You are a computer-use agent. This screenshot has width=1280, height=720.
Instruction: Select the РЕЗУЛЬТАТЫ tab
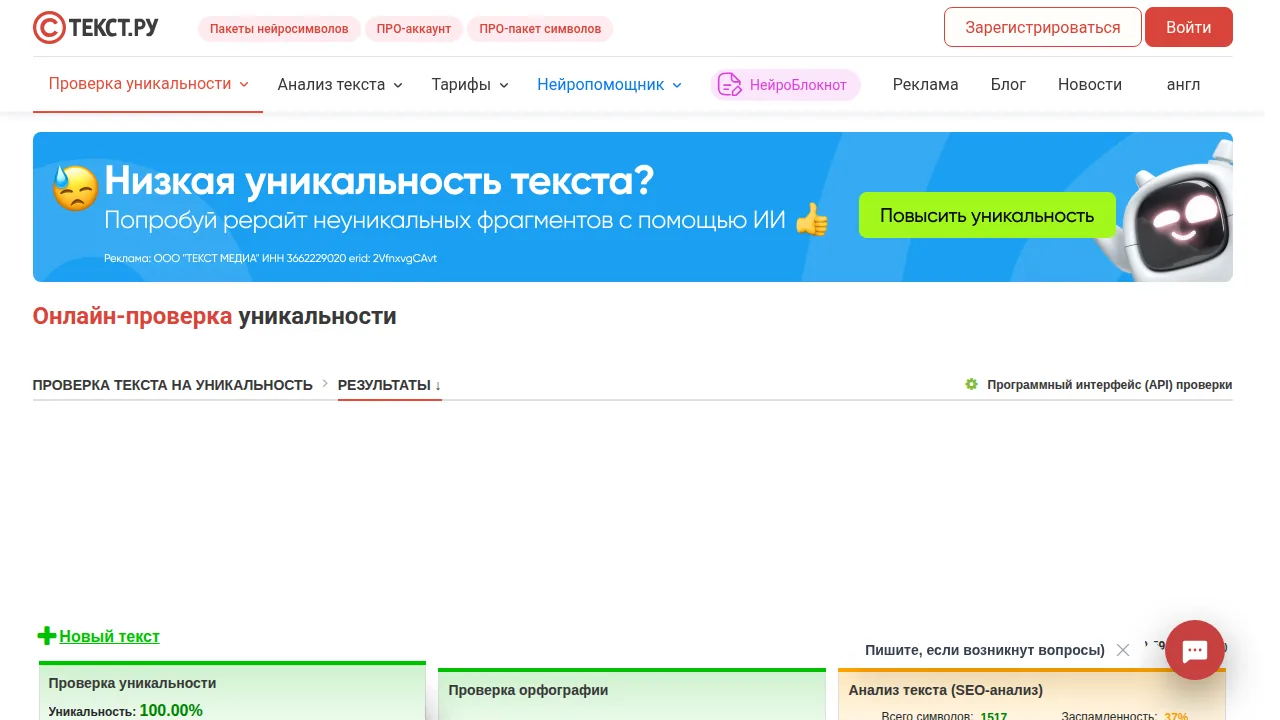click(x=390, y=385)
